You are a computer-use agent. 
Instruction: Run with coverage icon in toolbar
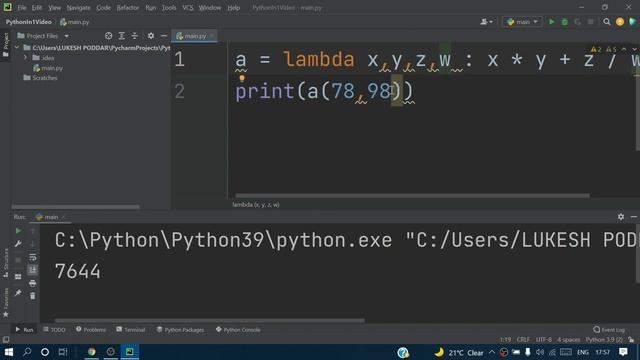pyautogui.click(x=578, y=22)
